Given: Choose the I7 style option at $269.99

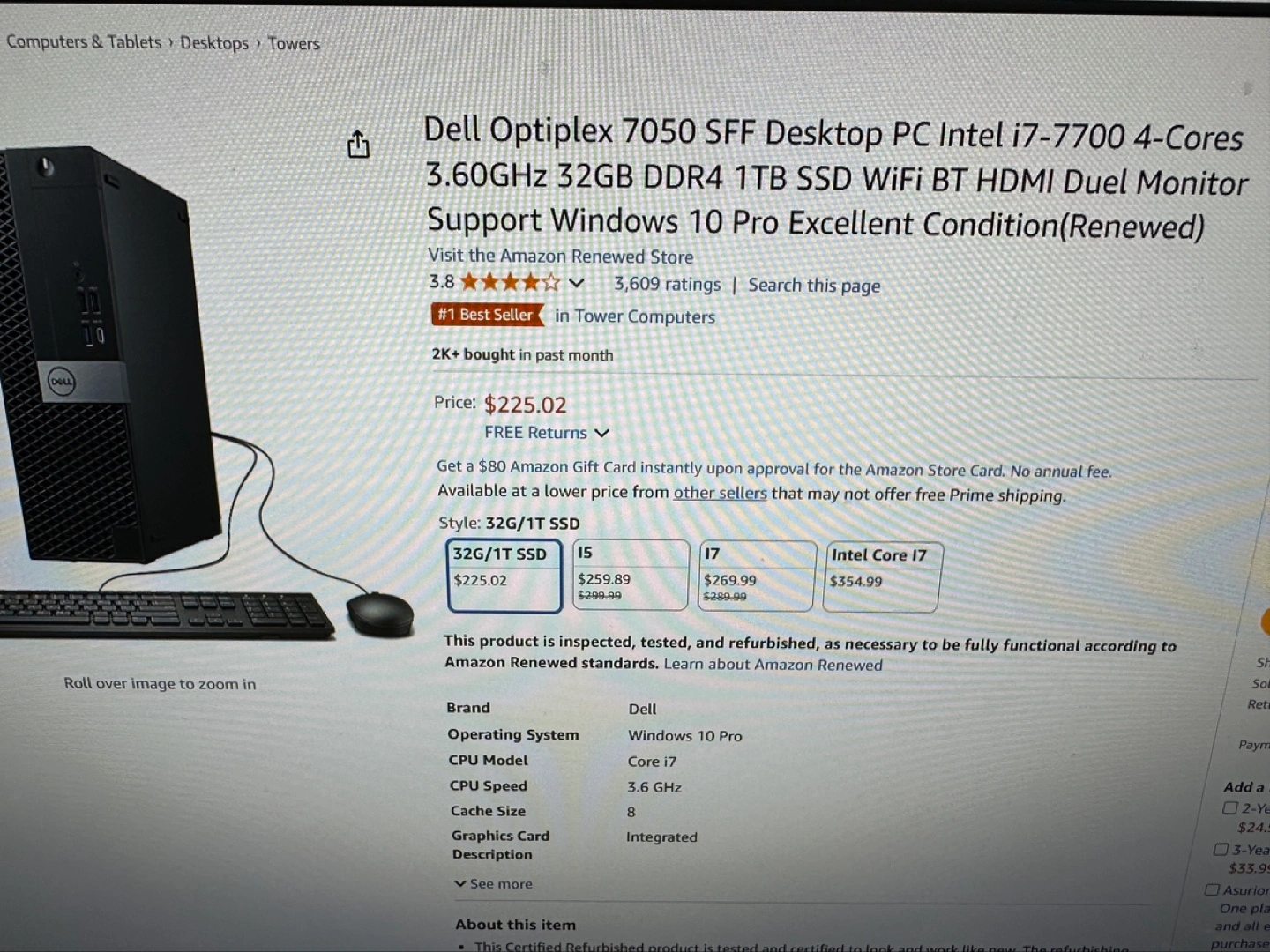Looking at the screenshot, I should (757, 576).
